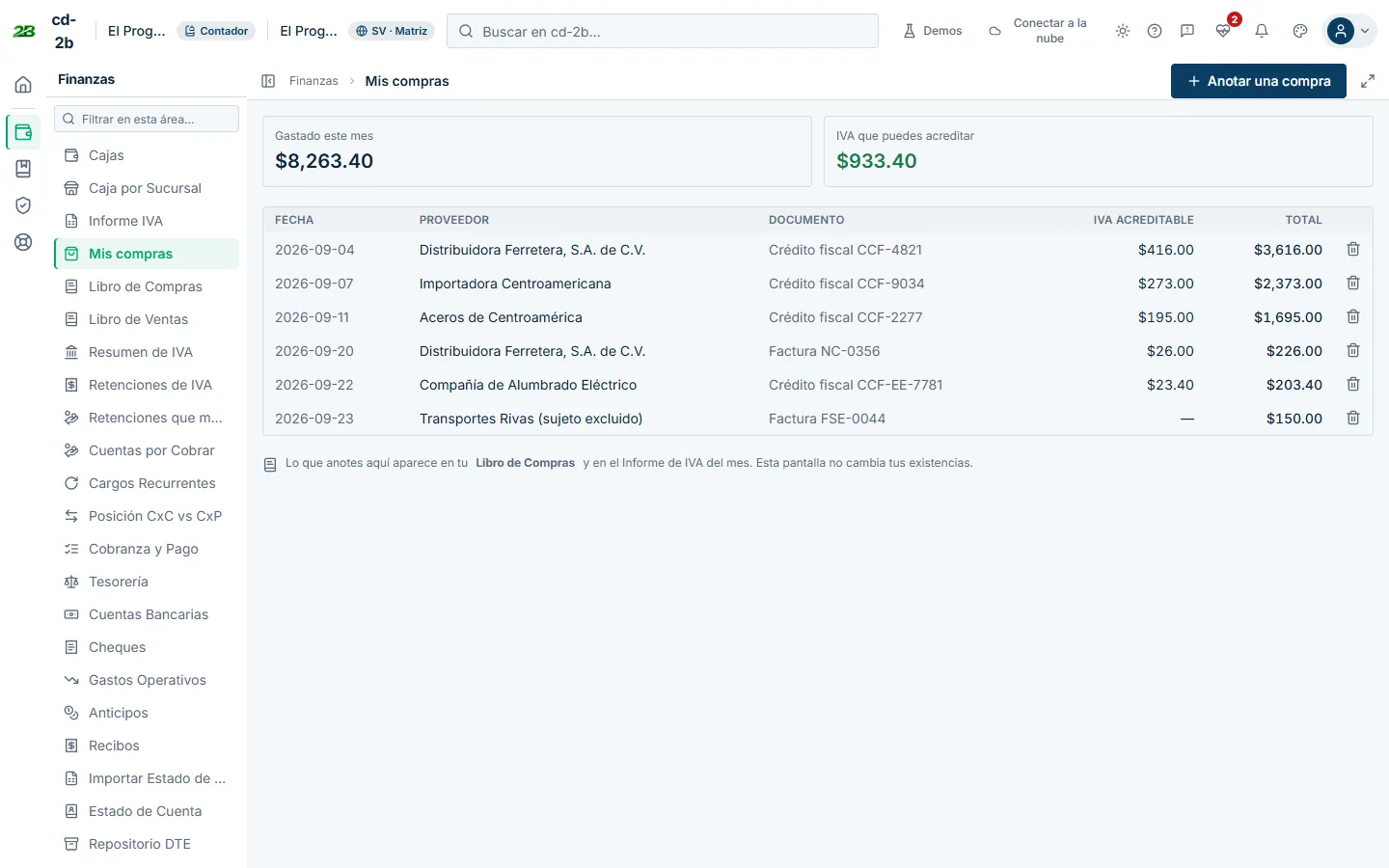Click the Demos button
This screenshot has width=1389, height=868.
(933, 31)
